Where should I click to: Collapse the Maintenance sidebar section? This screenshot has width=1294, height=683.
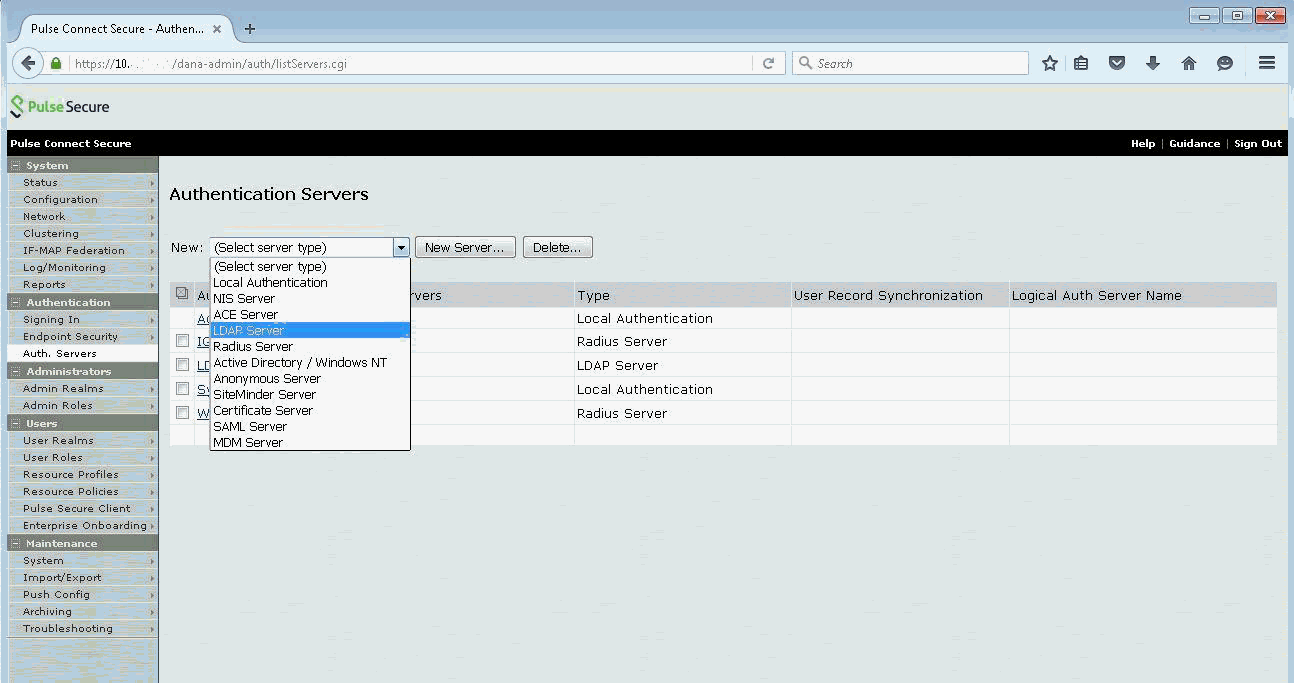tap(16, 543)
